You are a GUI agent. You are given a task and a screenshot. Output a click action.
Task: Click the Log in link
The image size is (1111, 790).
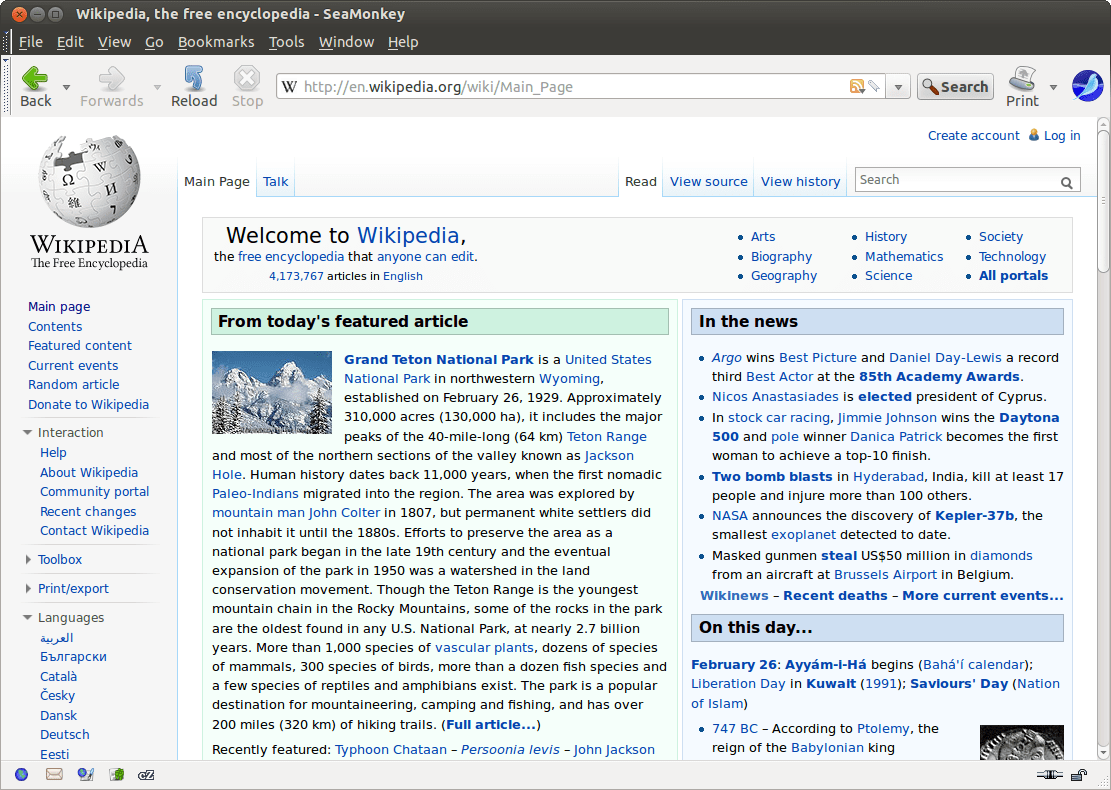[1062, 135]
